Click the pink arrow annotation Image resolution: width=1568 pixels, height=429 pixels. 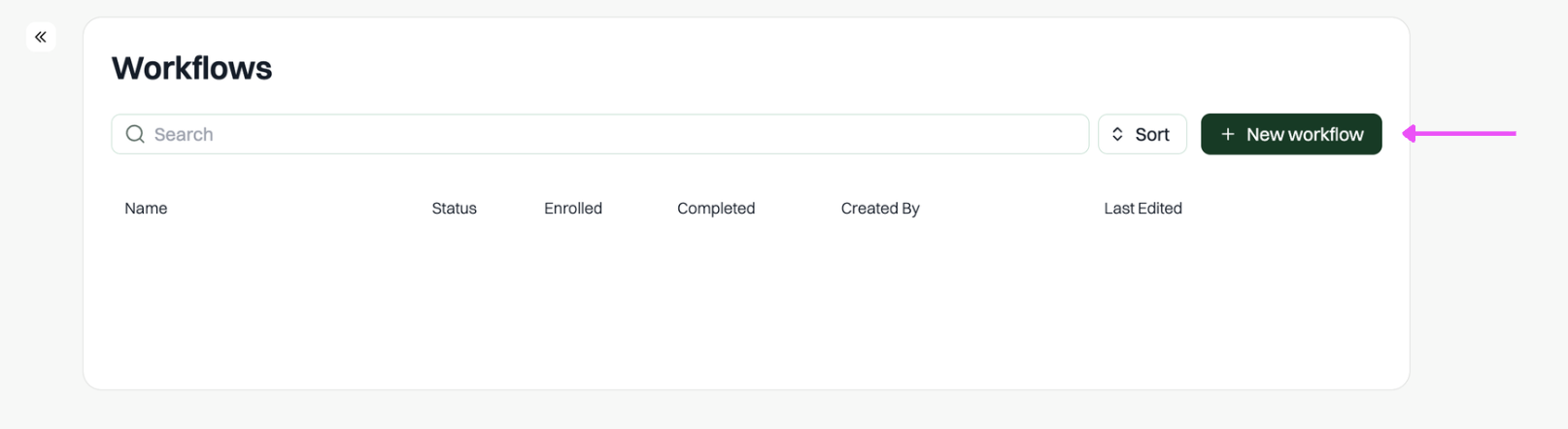click(x=1459, y=133)
